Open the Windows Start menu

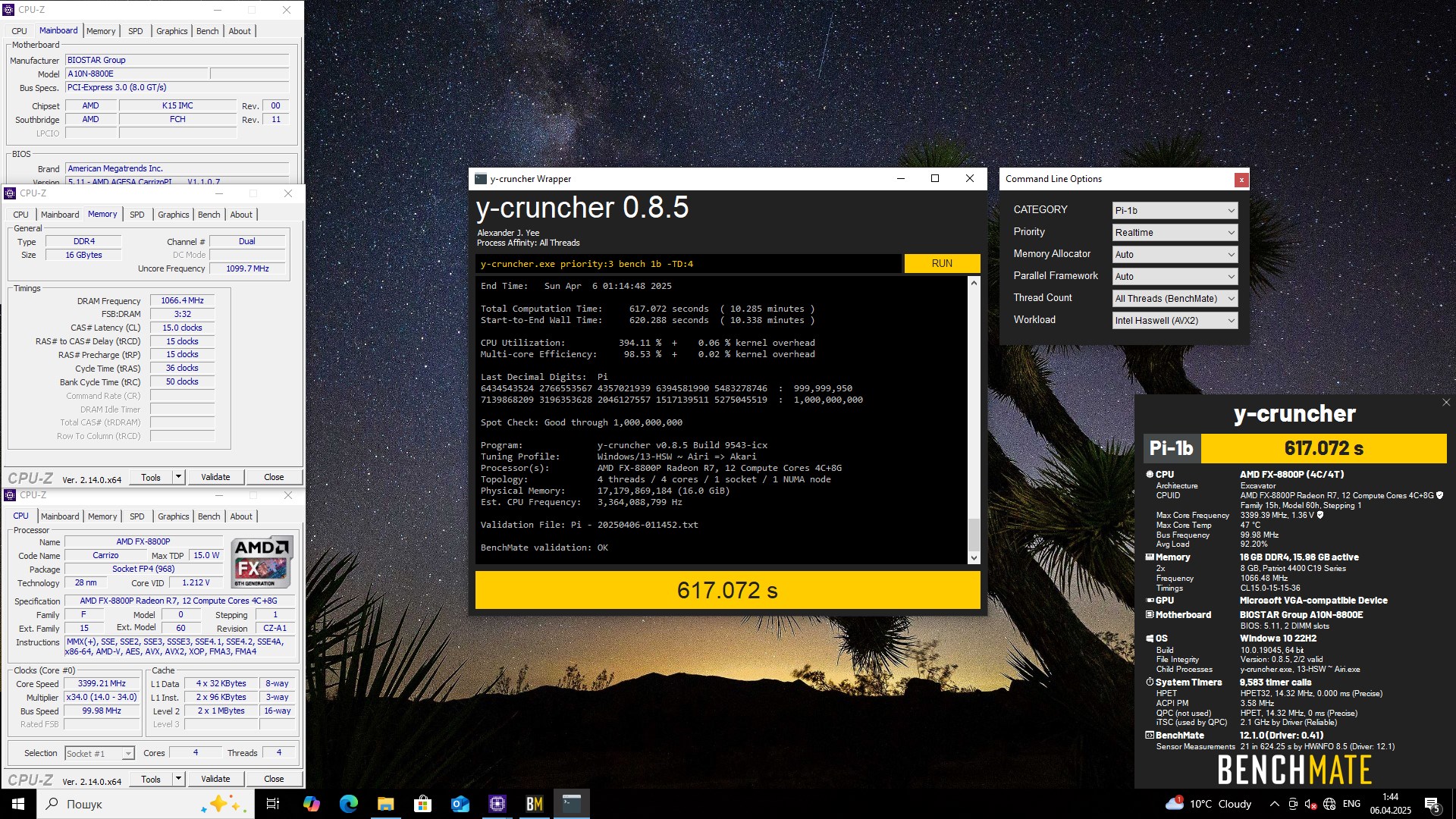click(x=18, y=804)
